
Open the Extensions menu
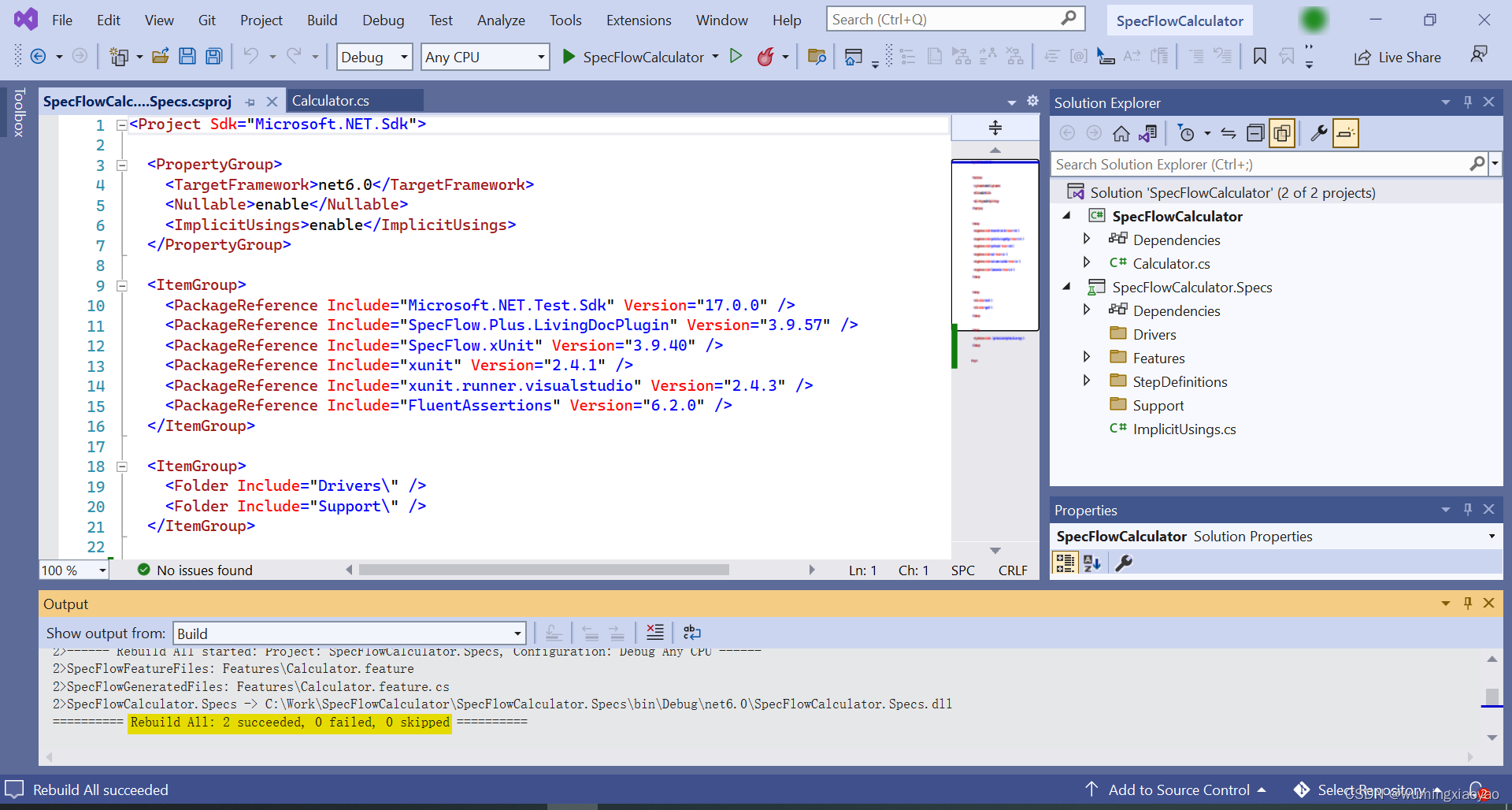pos(639,20)
